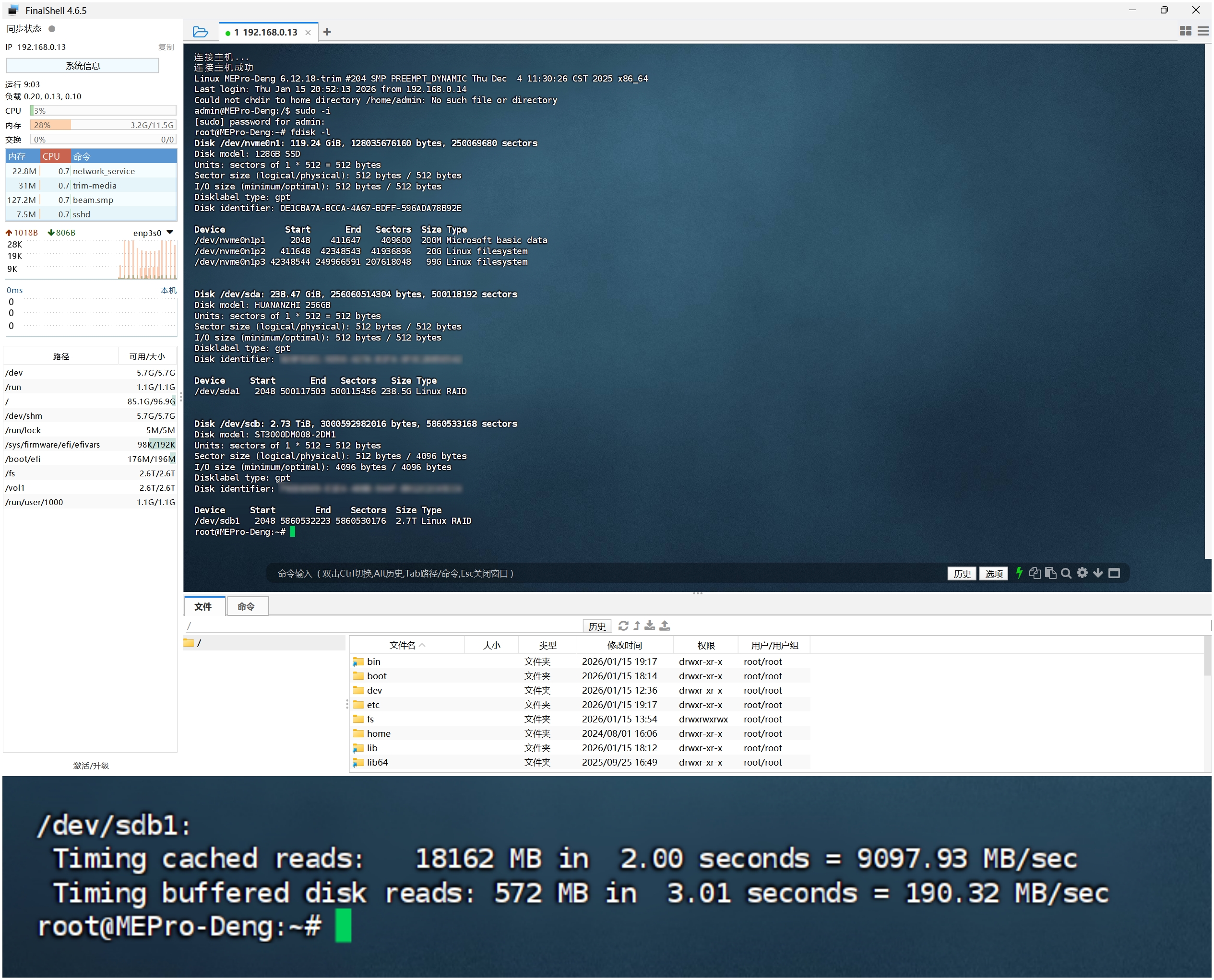
Task: Click the green lightning quick command icon
Action: (x=1019, y=573)
